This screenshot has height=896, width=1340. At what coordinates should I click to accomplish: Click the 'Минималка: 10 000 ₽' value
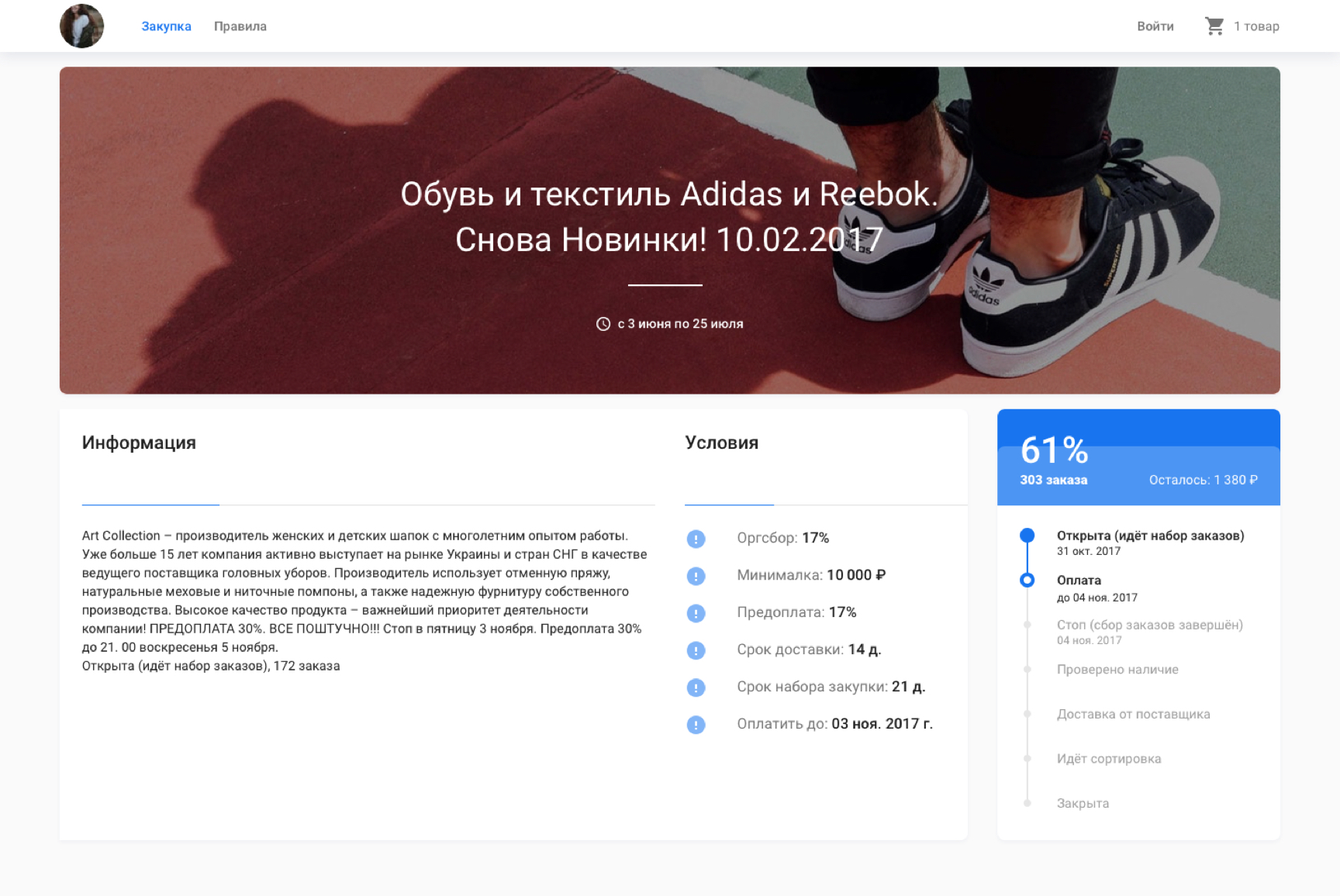[x=811, y=575]
